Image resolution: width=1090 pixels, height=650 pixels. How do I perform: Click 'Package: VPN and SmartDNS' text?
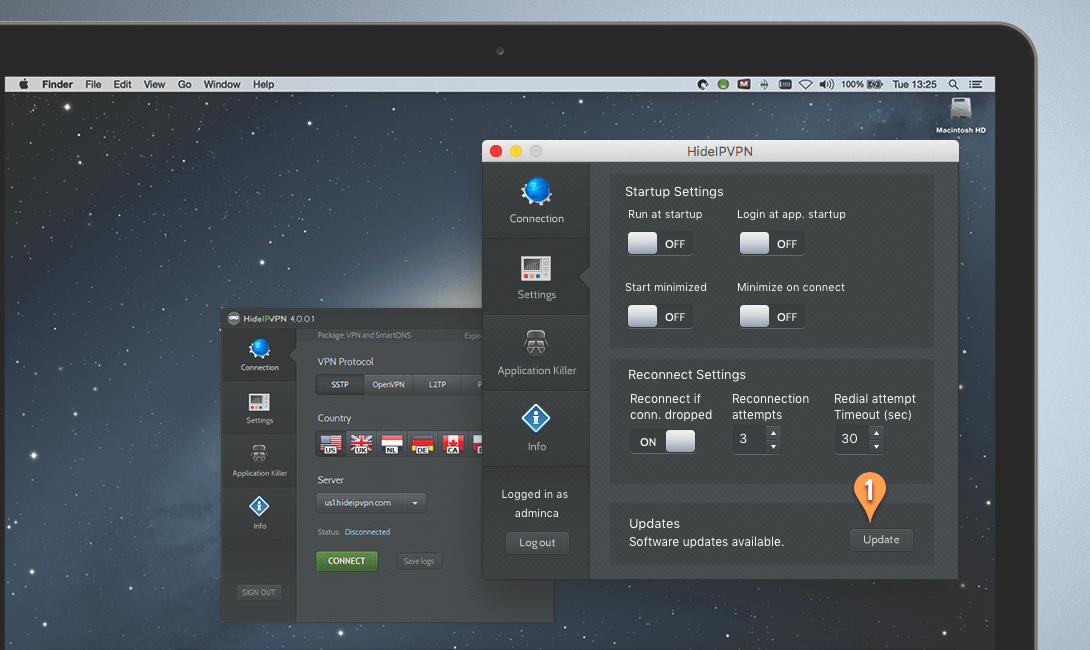pyautogui.click(x=364, y=335)
